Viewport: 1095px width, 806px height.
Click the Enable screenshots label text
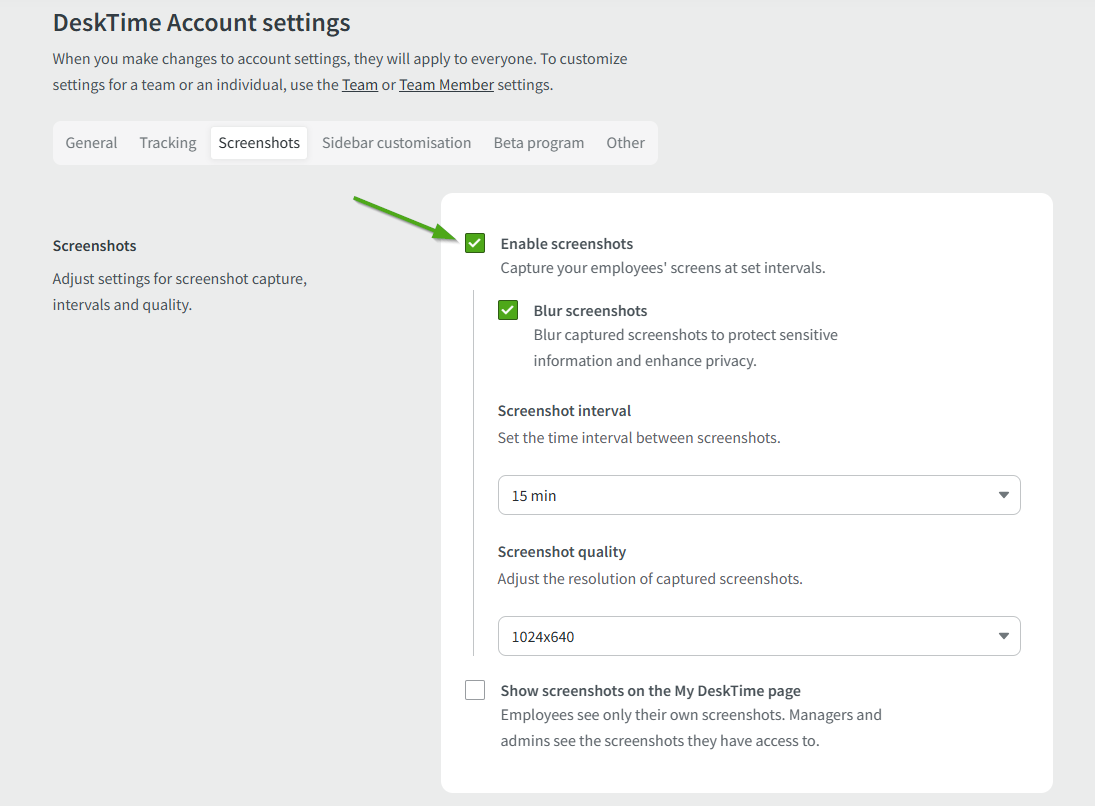566,244
